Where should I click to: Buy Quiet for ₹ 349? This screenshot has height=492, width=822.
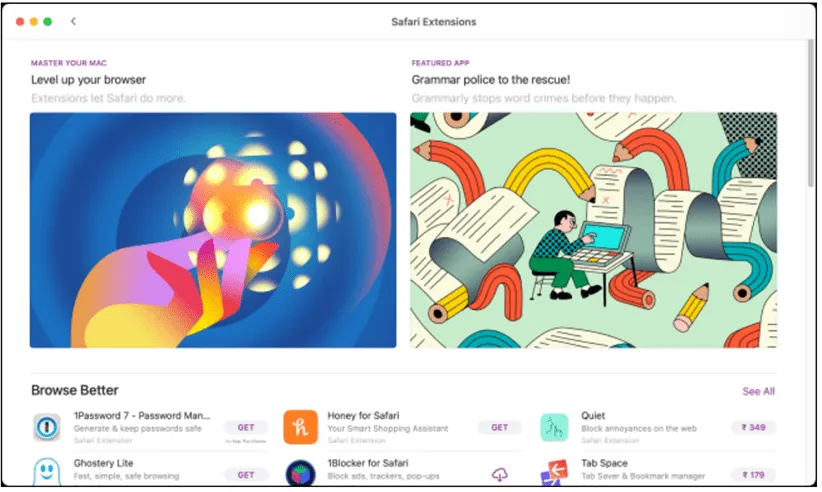(753, 428)
